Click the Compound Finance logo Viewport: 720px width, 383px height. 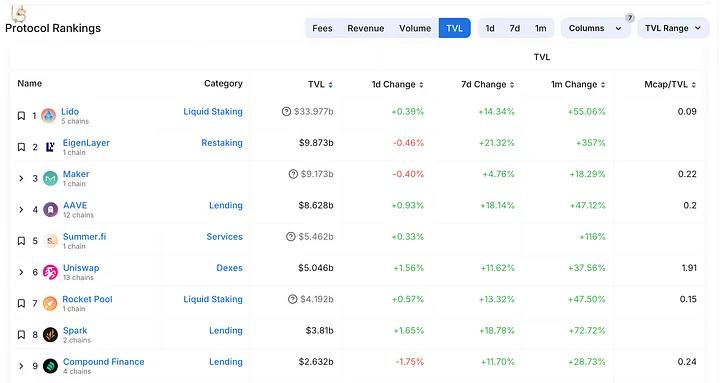(50, 366)
